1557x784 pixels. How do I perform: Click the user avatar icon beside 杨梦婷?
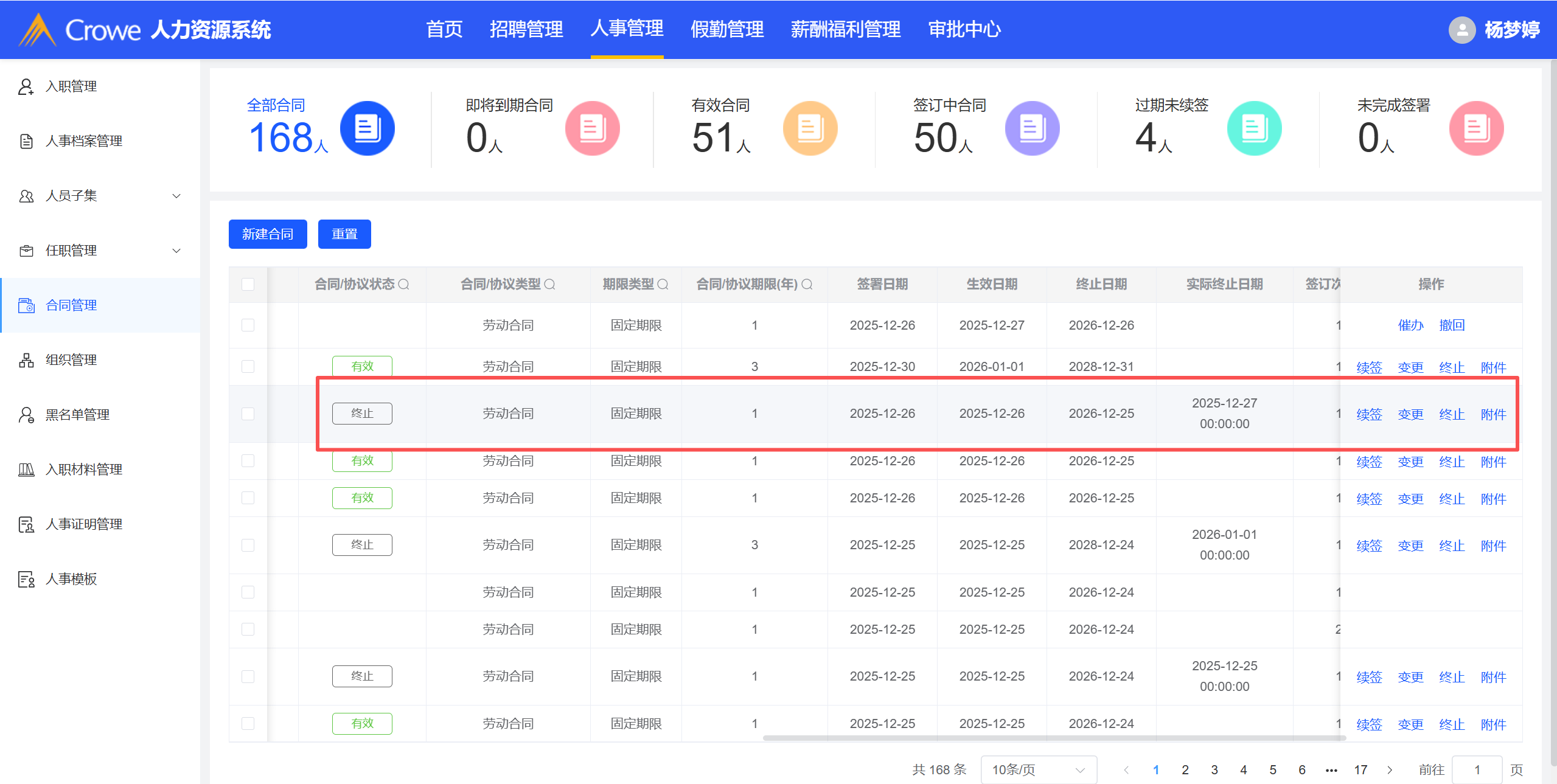[1461, 29]
